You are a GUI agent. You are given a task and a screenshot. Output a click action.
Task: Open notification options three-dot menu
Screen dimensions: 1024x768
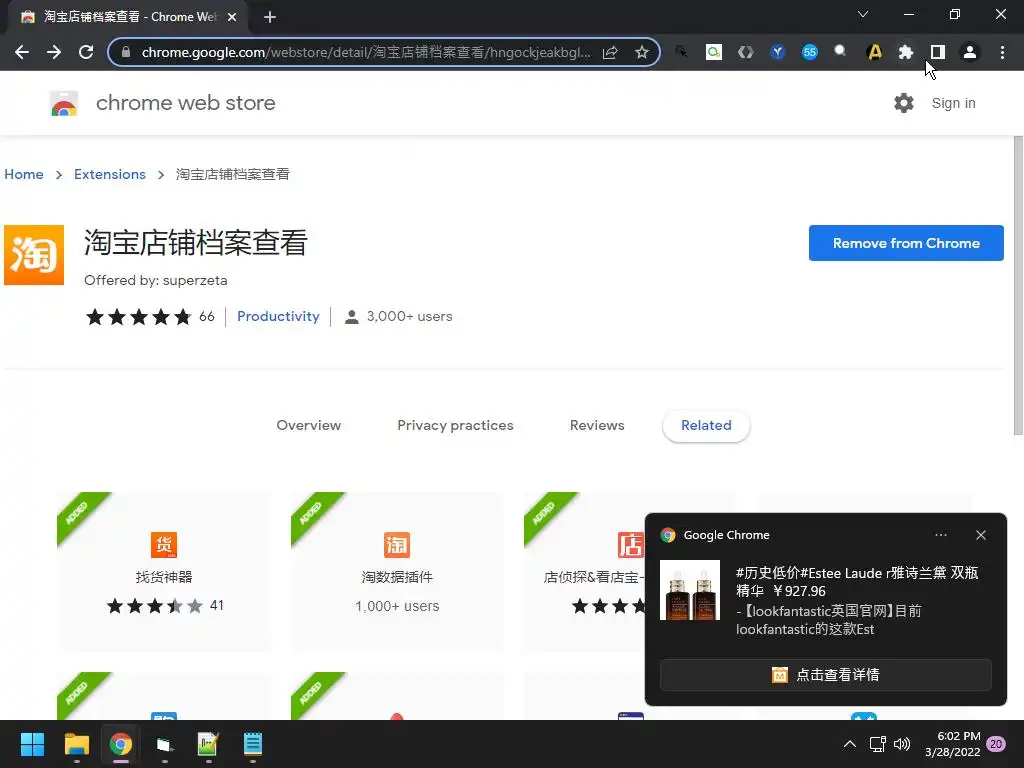click(940, 535)
